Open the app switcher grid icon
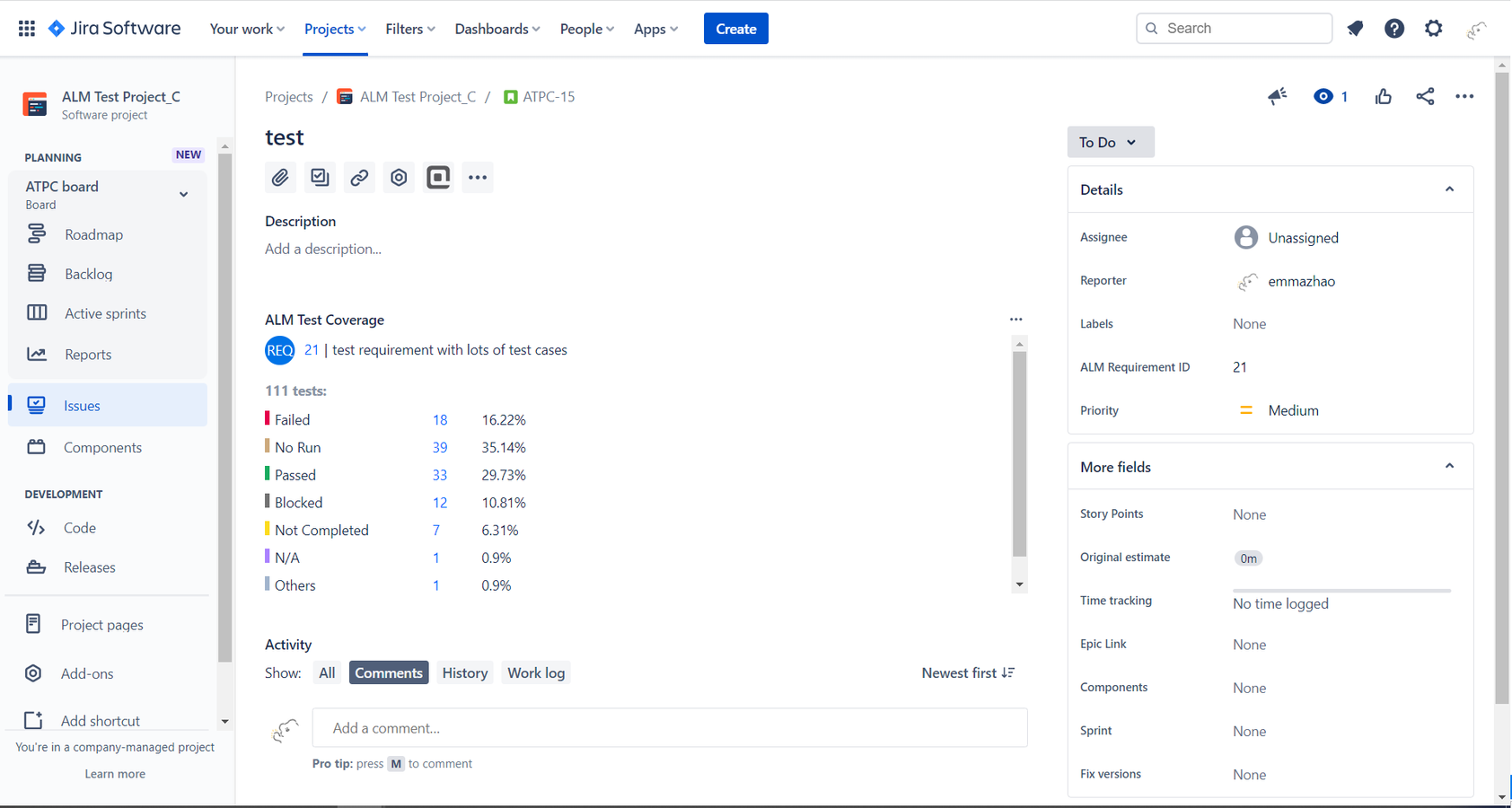Screen dimensions: 1512x808 [27, 29]
